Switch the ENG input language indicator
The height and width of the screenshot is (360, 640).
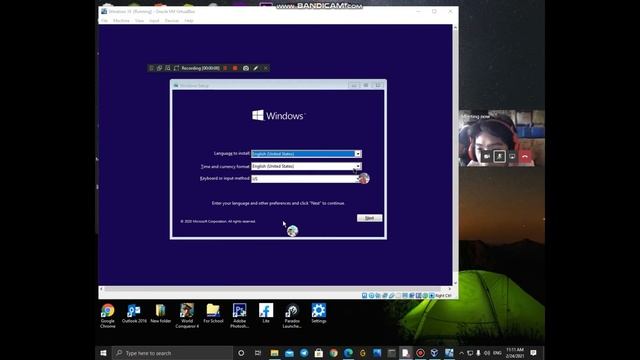pyautogui.click(x=497, y=353)
